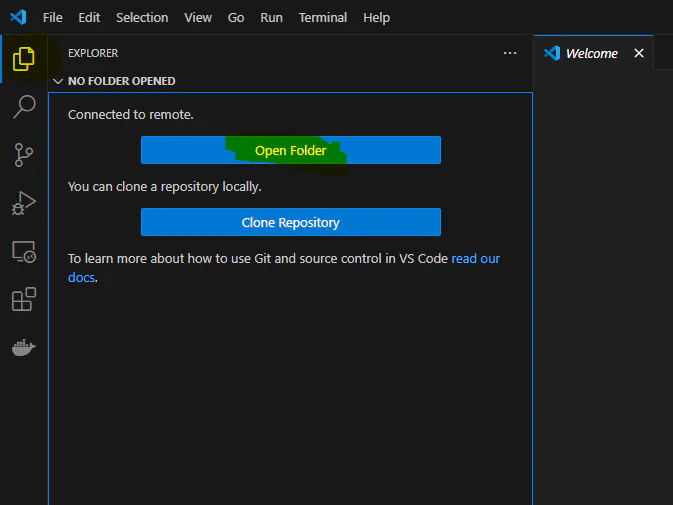Image resolution: width=673 pixels, height=505 pixels.
Task: Switch to the Welcome tab
Action: (591, 53)
